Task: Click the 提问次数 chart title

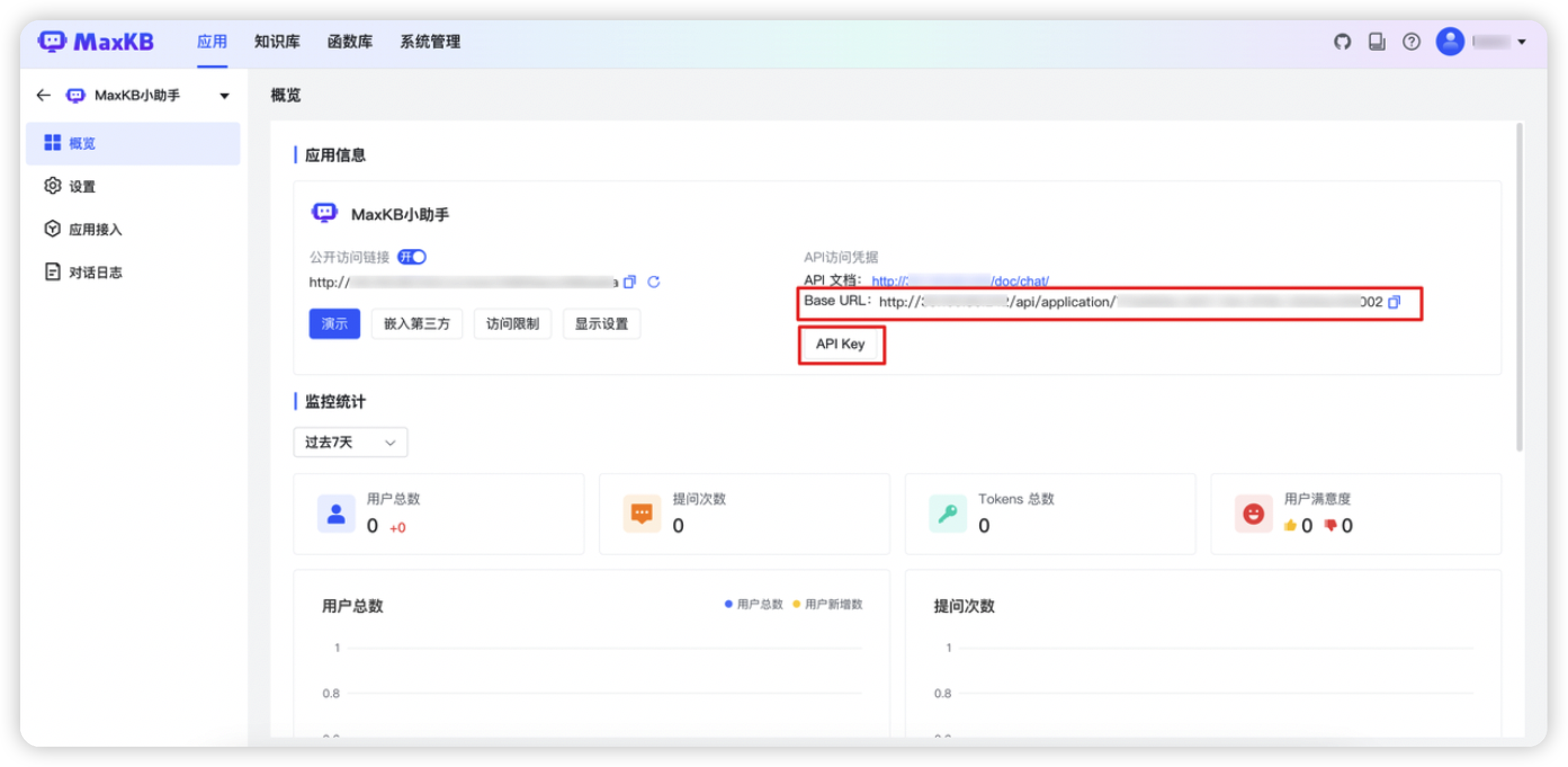Action: point(964,605)
